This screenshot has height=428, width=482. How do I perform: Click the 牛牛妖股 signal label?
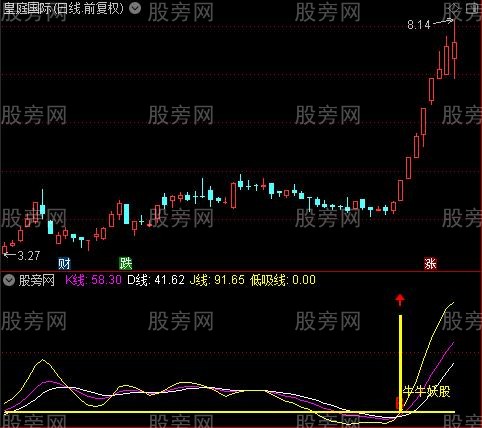(x=427, y=391)
